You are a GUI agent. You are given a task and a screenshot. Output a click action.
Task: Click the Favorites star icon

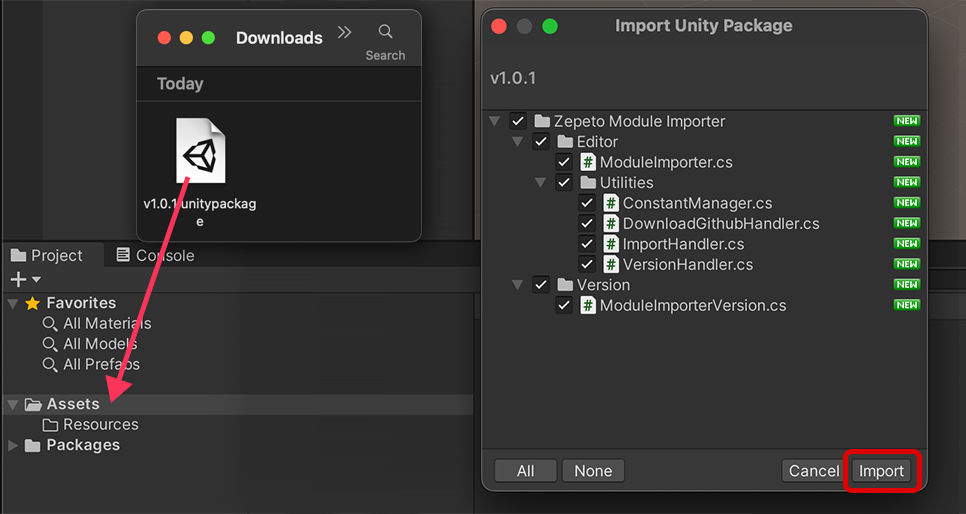[33, 303]
